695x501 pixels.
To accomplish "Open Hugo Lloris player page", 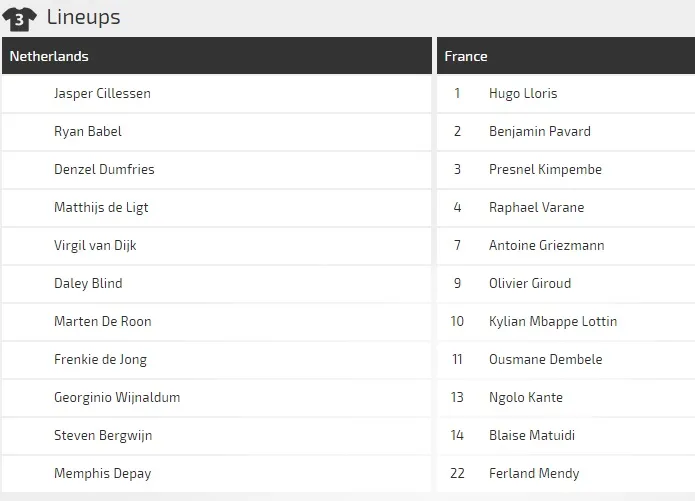I will click(x=523, y=94).
